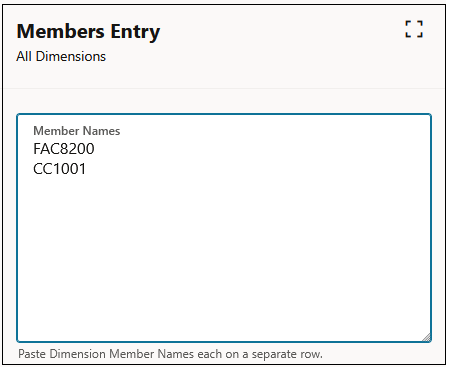This screenshot has width=450, height=367.
Task: Click the word Members in panel title
Action: point(61,31)
